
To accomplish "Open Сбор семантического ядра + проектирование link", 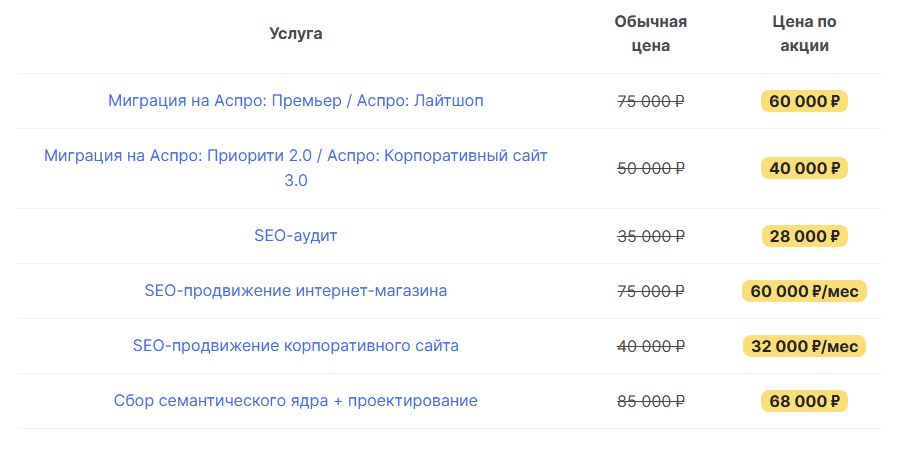I will (x=296, y=401).
